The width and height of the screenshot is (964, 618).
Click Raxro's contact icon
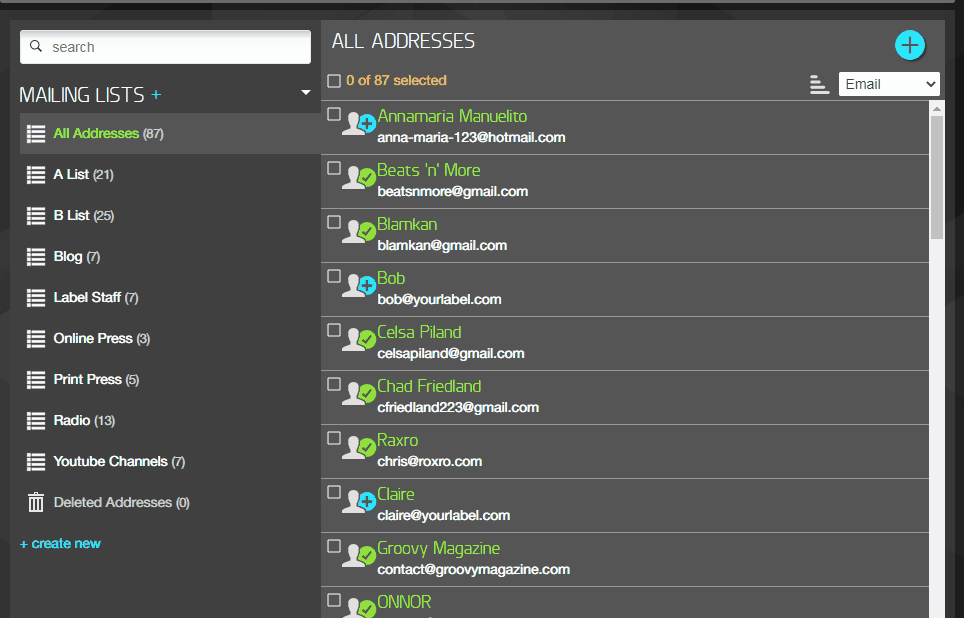[359, 448]
